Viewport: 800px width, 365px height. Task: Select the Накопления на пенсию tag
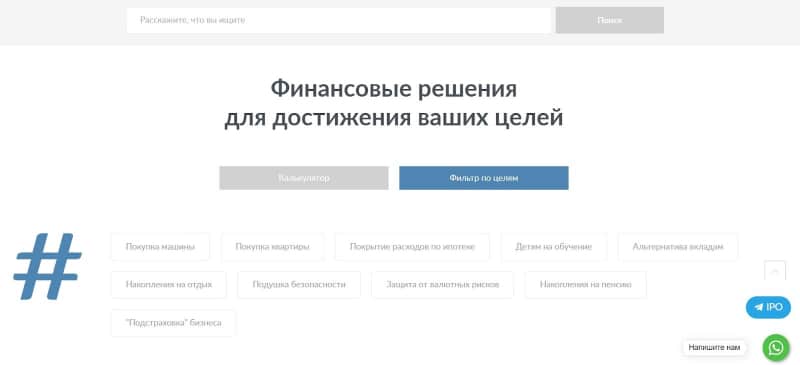pos(586,285)
